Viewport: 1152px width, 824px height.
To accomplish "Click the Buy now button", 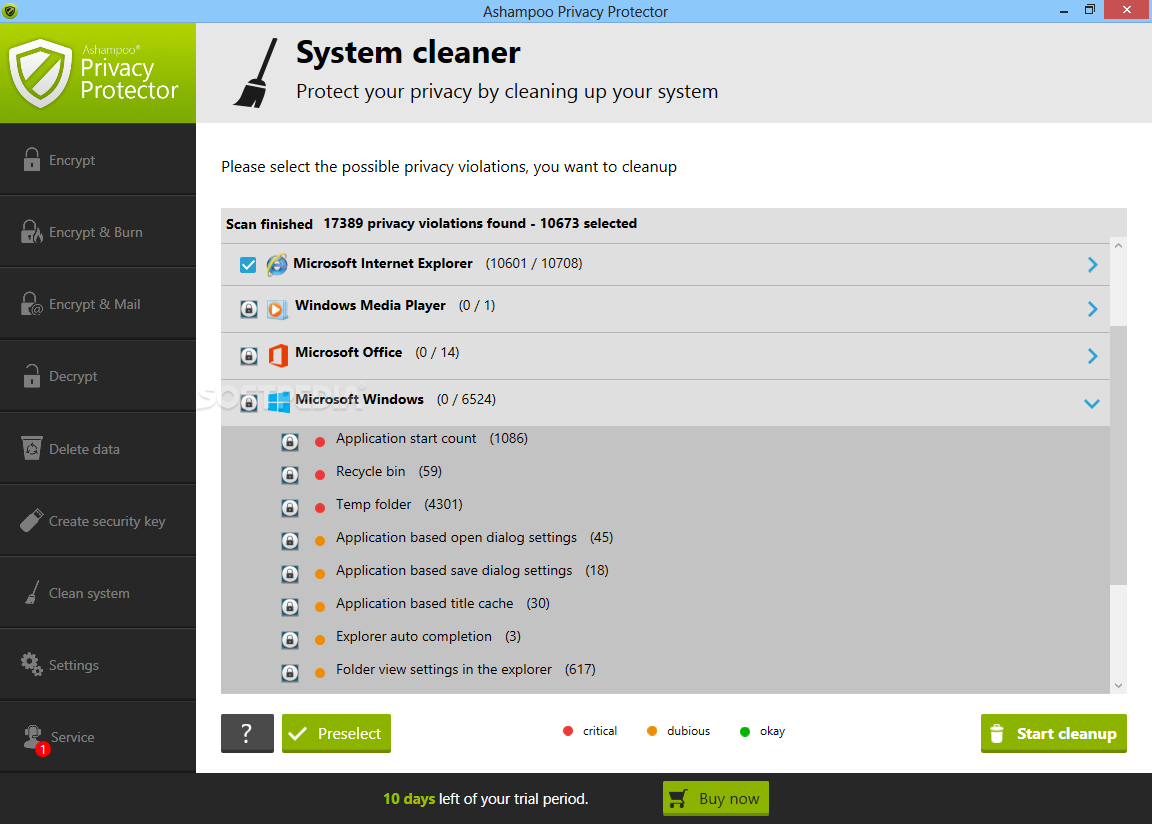I will coord(716,798).
